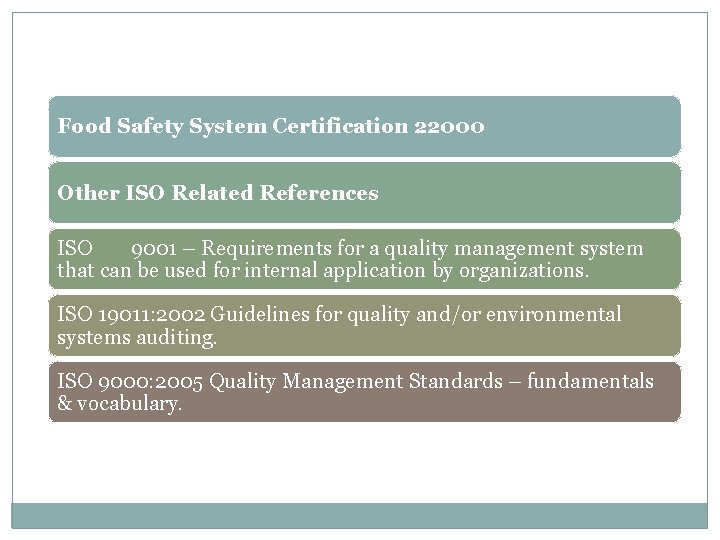Select the ISO 19011:2002 guidelines box
This screenshot has width=720, height=540.
365,326
